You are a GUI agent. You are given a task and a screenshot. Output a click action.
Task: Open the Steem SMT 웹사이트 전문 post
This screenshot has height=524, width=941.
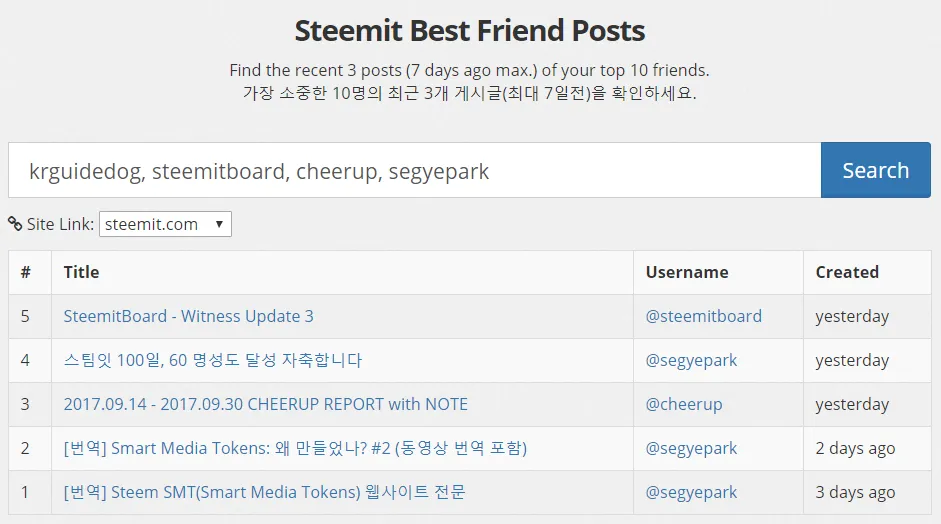pyautogui.click(x=264, y=492)
